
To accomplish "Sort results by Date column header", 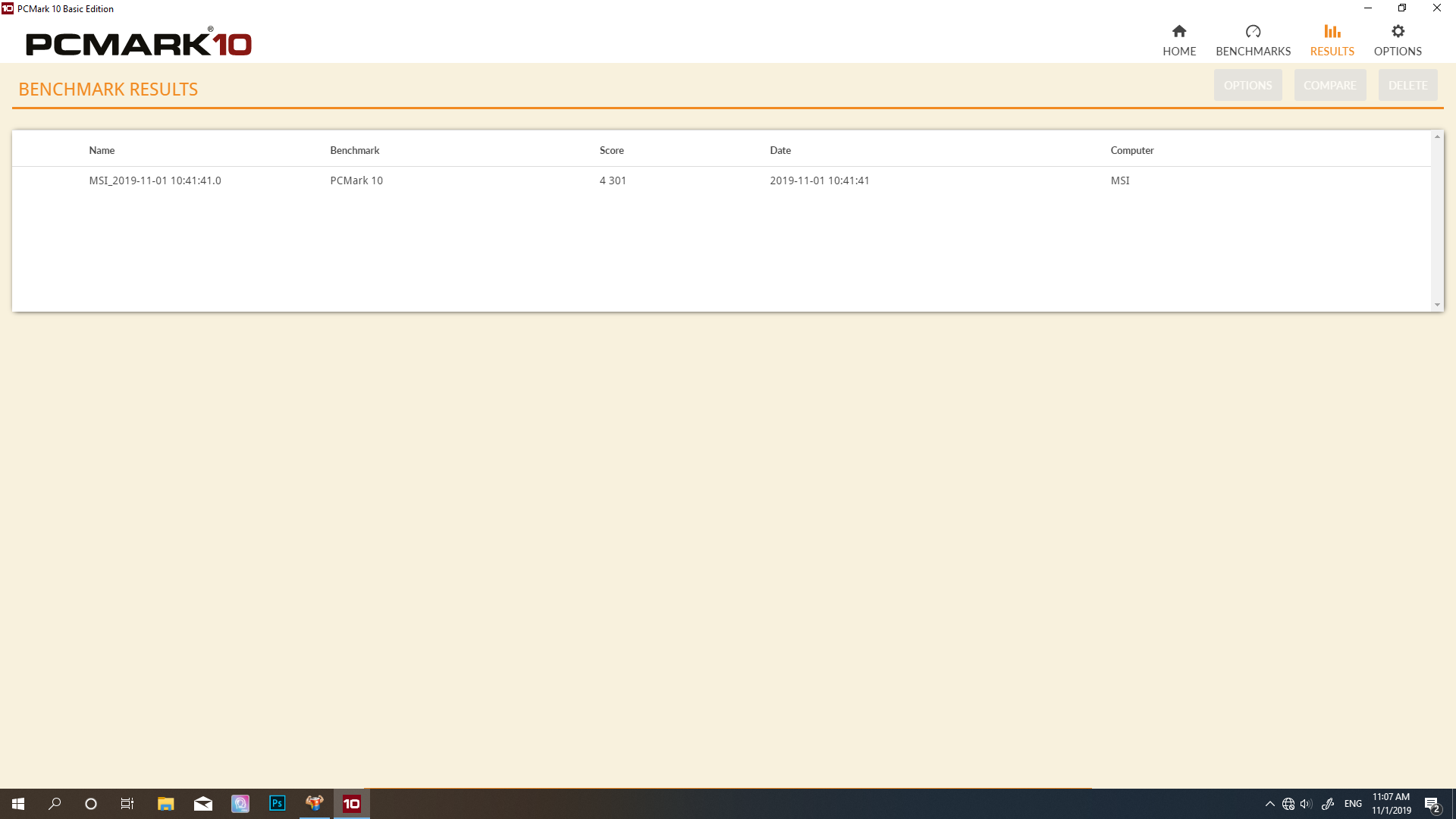I will point(780,150).
